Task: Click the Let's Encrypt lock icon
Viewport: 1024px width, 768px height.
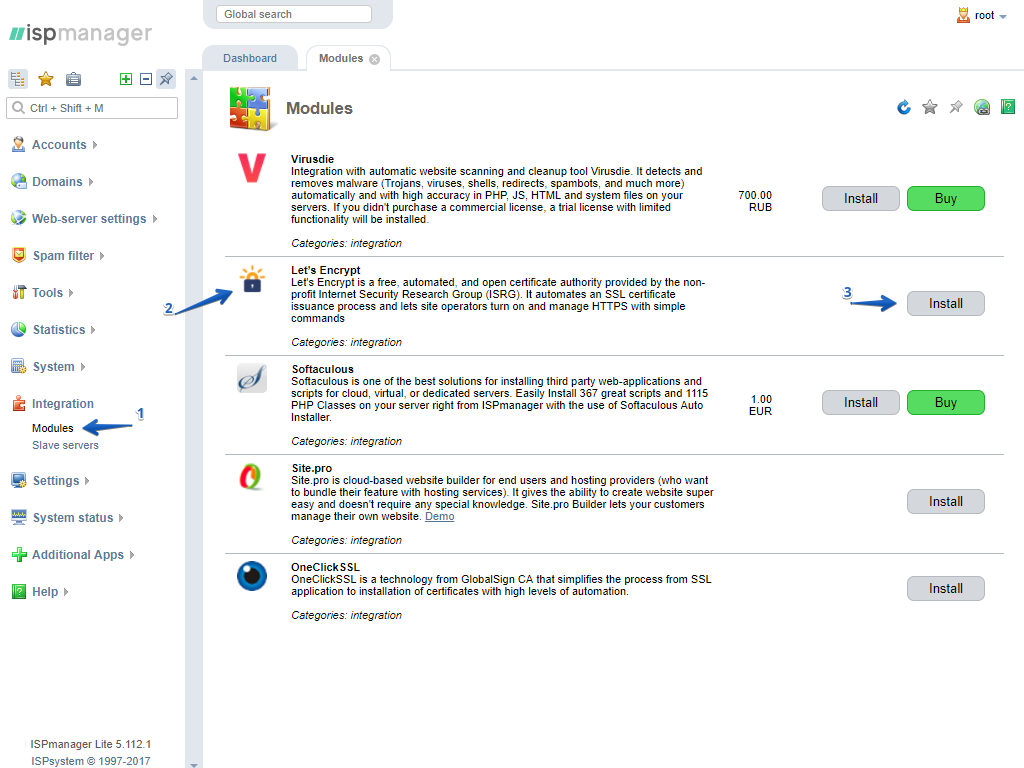Action: coord(252,280)
